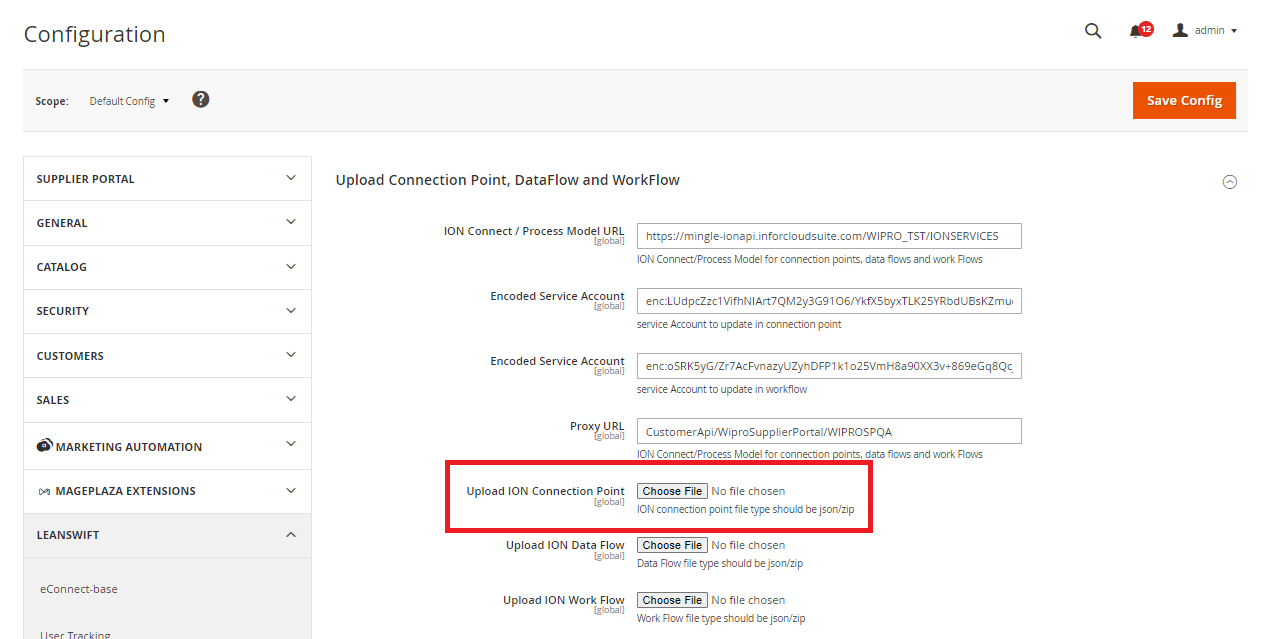Choose file for ION Data Flow
This screenshot has width=1270, height=639.
pos(672,545)
